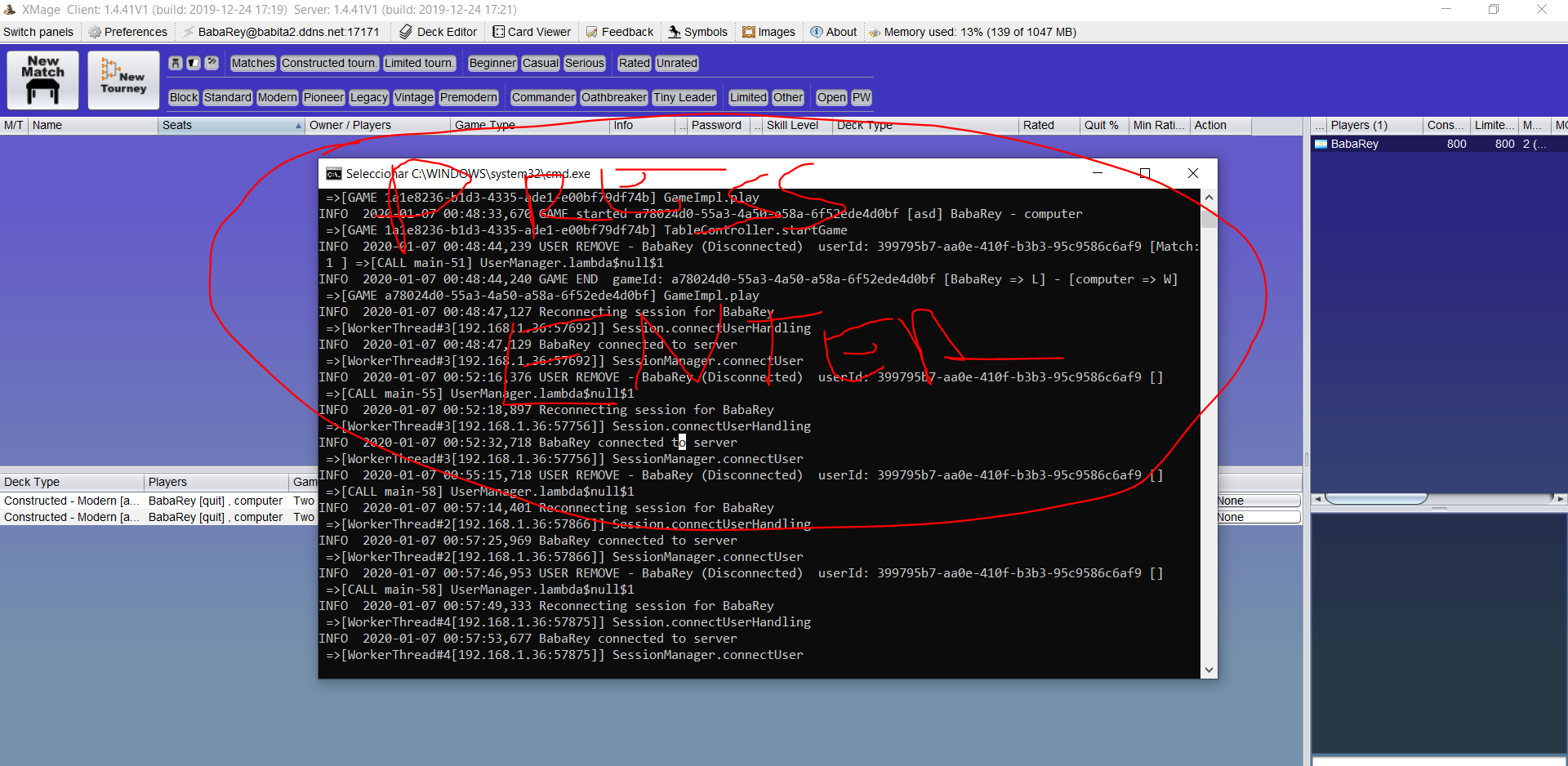The height and width of the screenshot is (766, 1568).
Task: Open Preferences from the menu bar
Action: (x=127, y=32)
